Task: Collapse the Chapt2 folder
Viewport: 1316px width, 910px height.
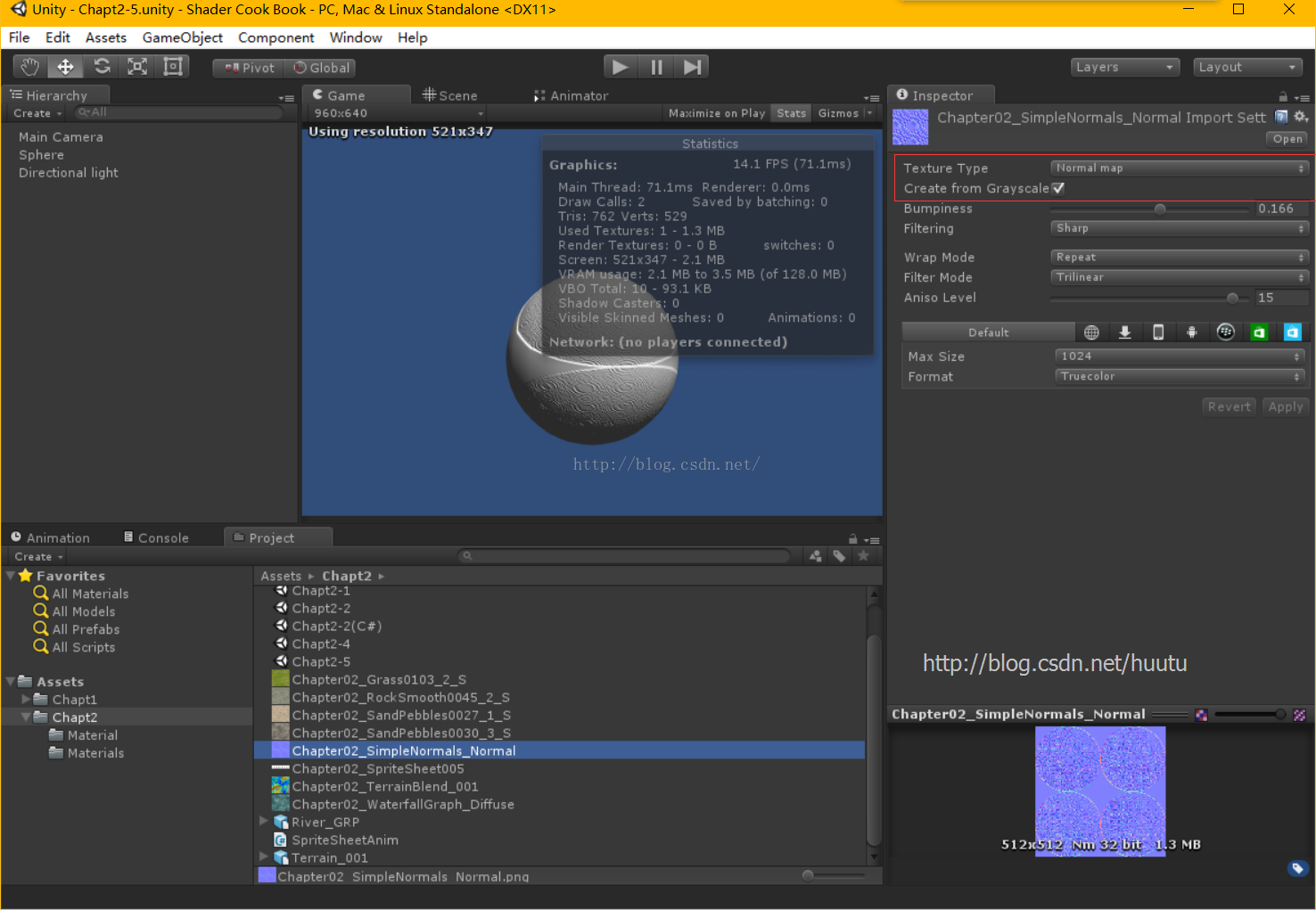Action: pos(26,717)
